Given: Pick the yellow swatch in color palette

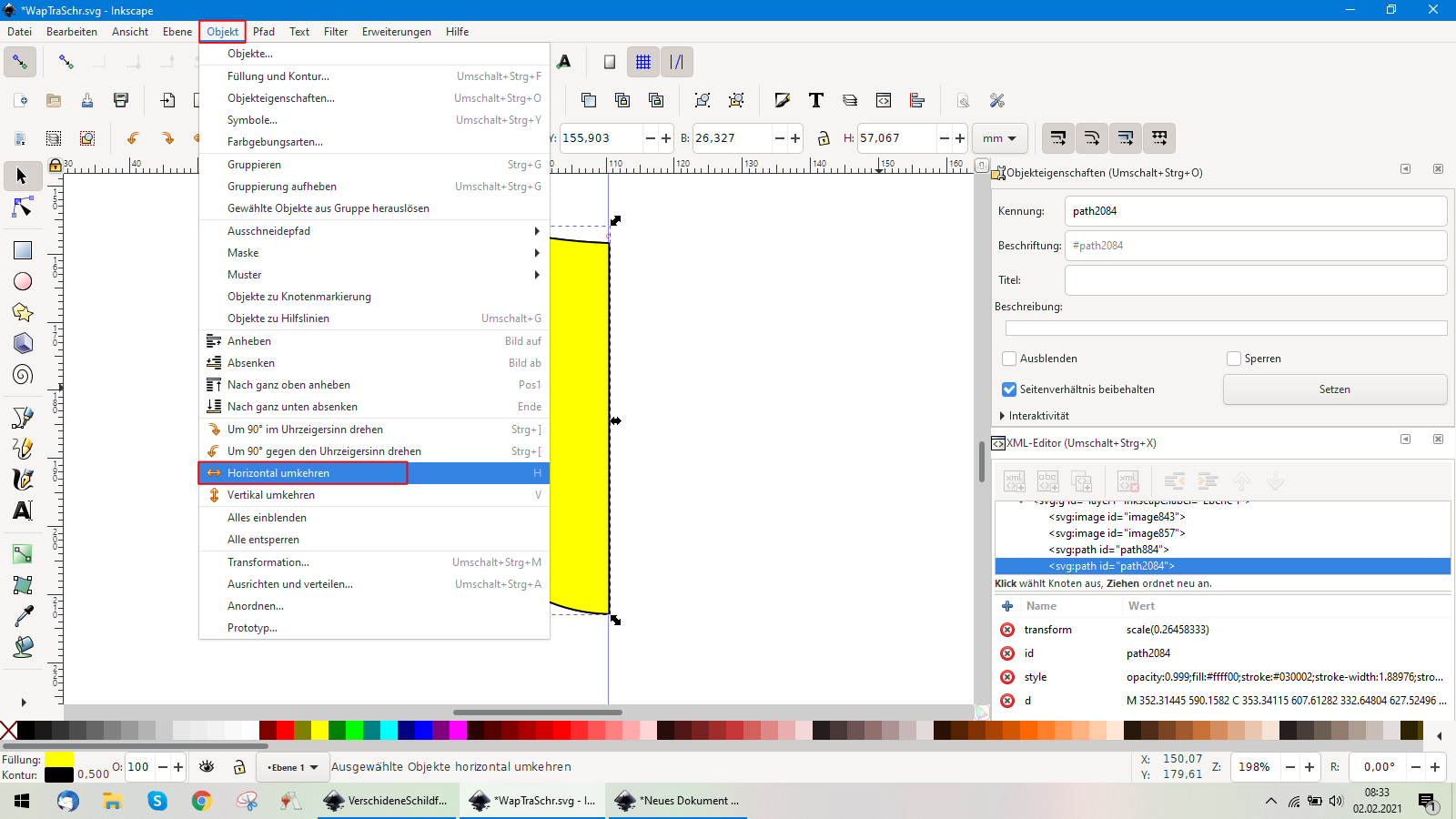Looking at the screenshot, I should point(319,730).
